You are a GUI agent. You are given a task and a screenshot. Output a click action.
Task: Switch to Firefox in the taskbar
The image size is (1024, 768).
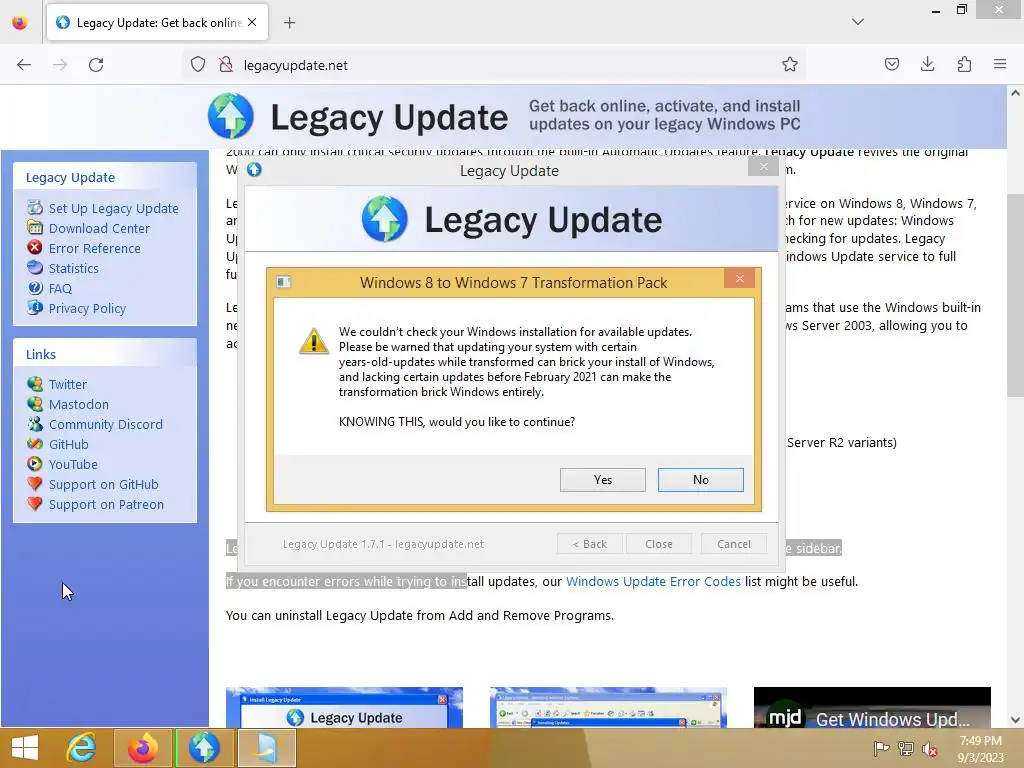(143, 748)
